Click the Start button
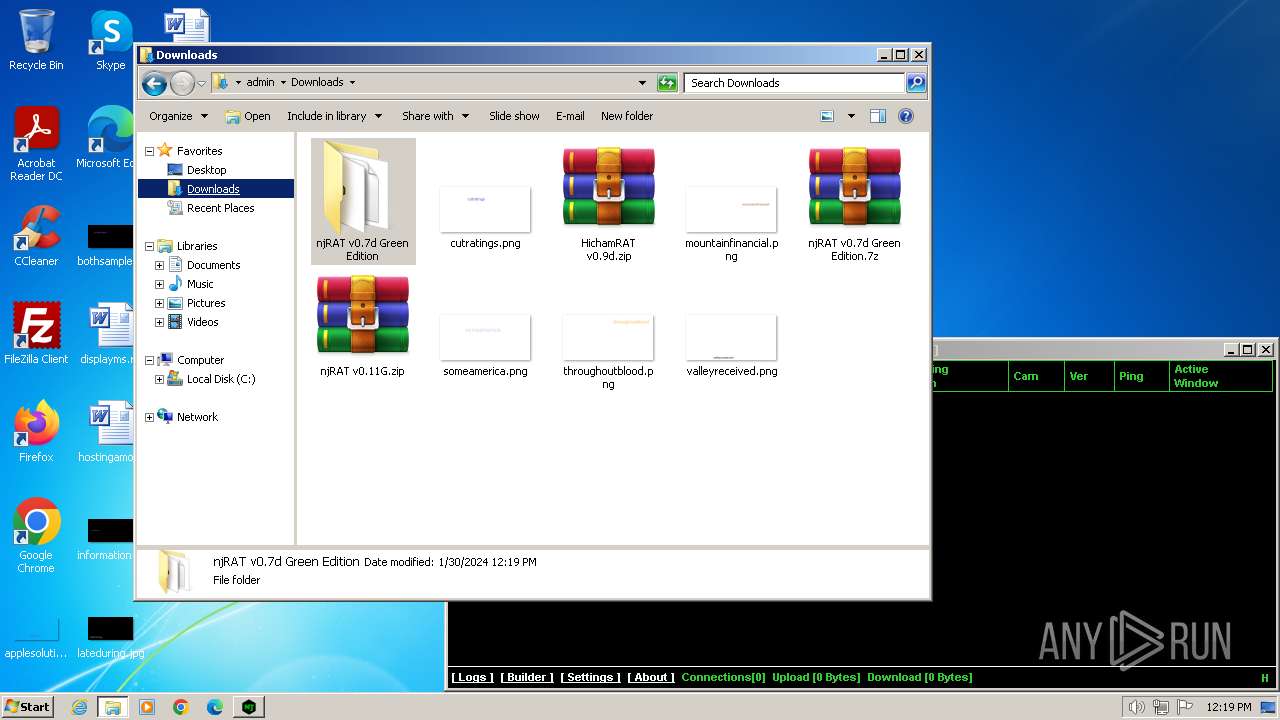 (x=27, y=706)
